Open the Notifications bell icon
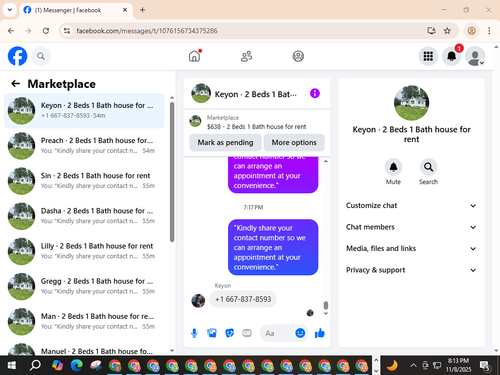Screen dimensions: 500x375 [451, 56]
